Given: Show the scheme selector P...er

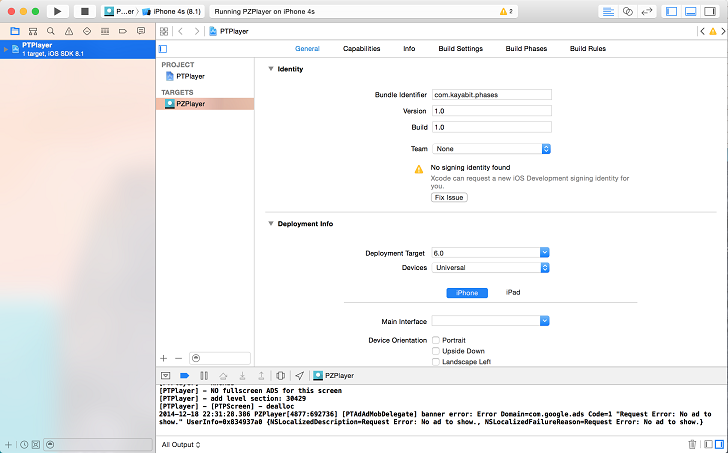Looking at the screenshot, I should coord(119,12).
